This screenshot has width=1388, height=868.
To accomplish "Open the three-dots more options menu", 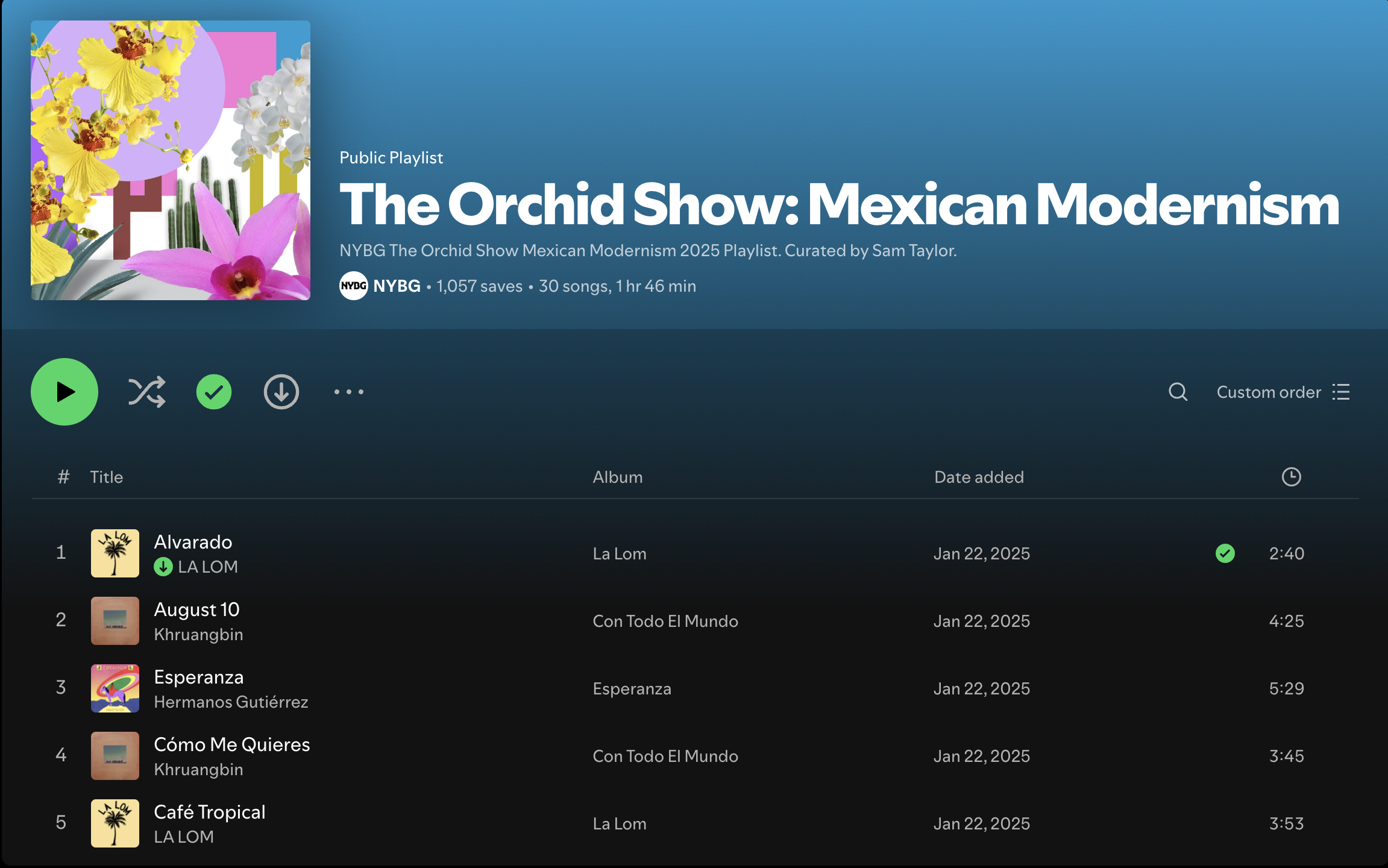I will click(x=349, y=392).
